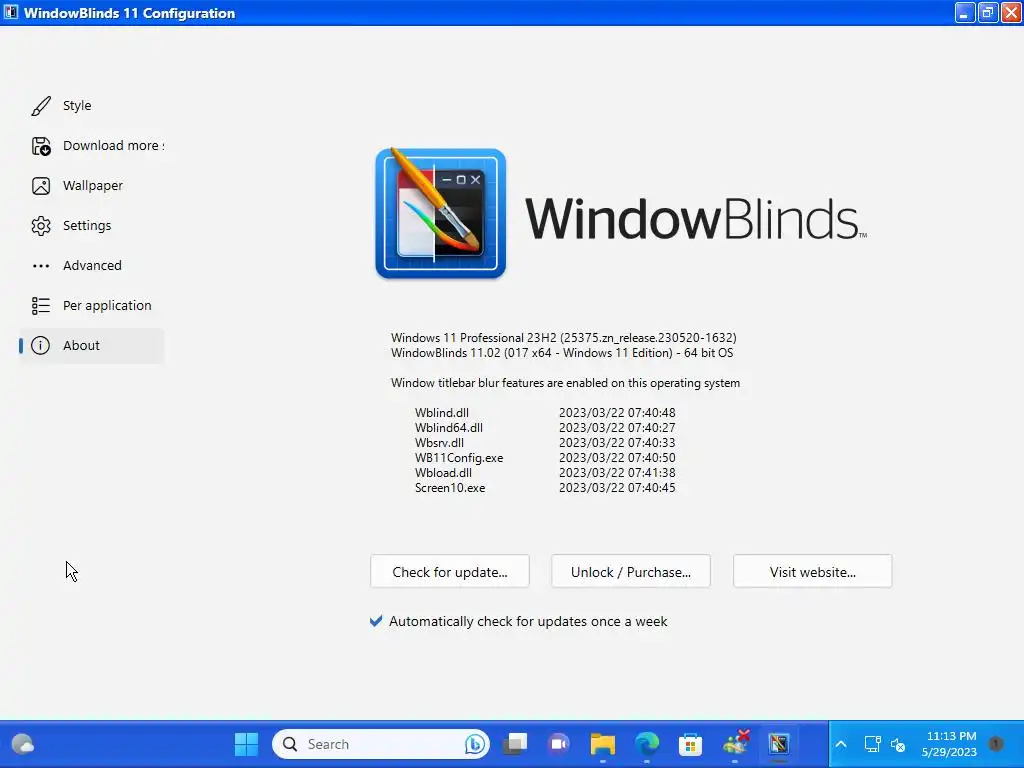Click the 2023/03/22 07:40:33 timestamp
1024x768 pixels.
tap(617, 443)
